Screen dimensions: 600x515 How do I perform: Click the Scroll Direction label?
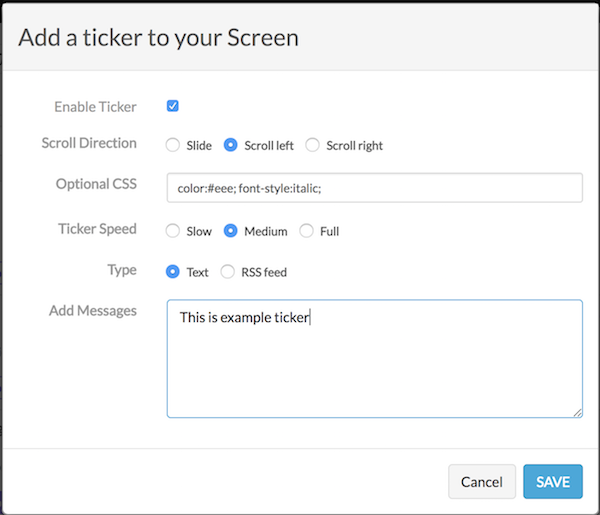click(x=89, y=143)
